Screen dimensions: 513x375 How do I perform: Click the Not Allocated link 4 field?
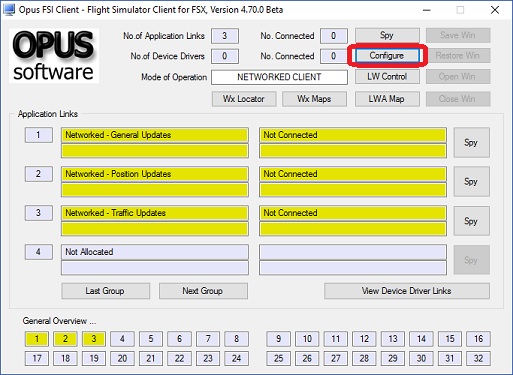tap(155, 252)
